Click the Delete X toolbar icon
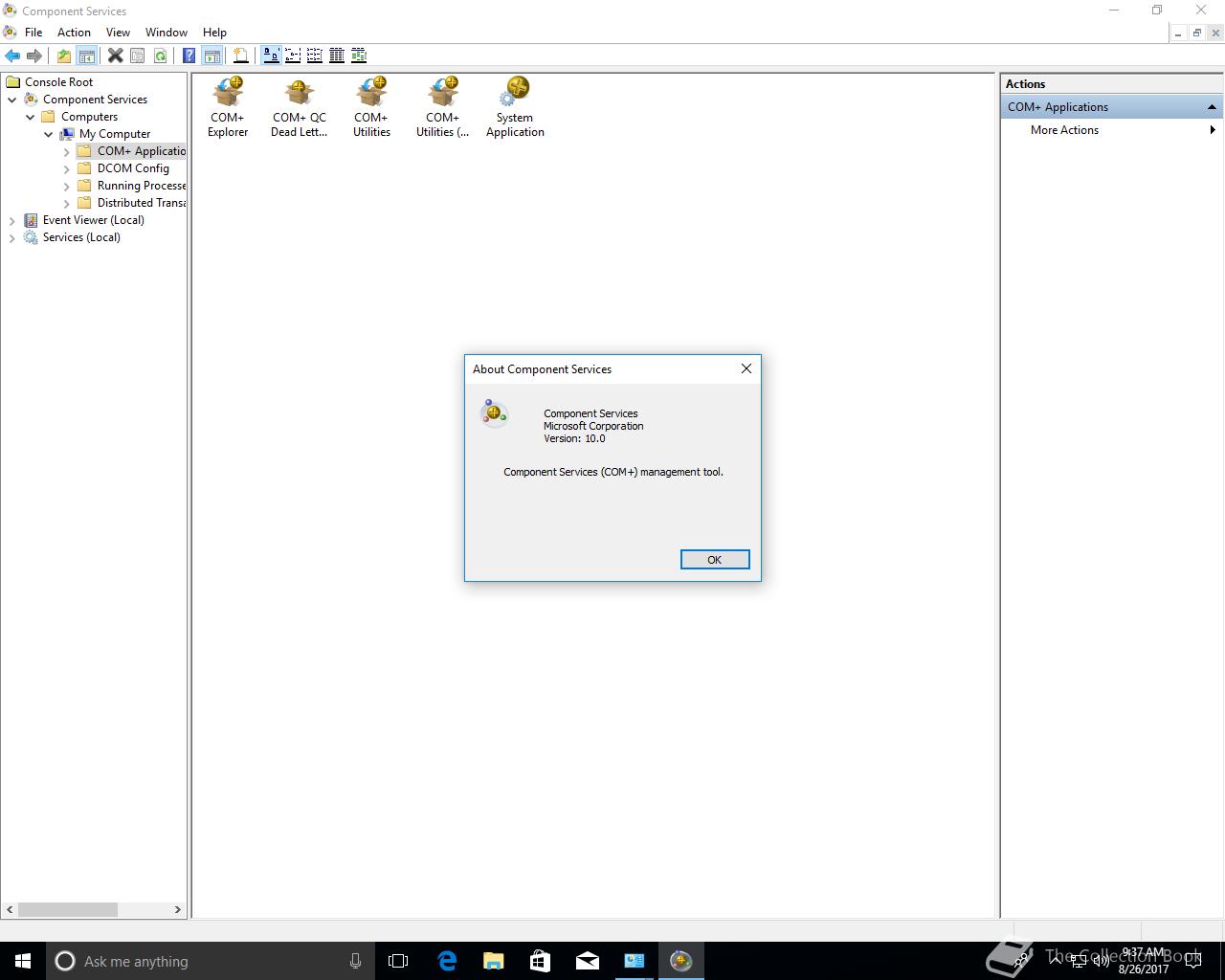Image resolution: width=1225 pixels, height=980 pixels. [x=115, y=56]
